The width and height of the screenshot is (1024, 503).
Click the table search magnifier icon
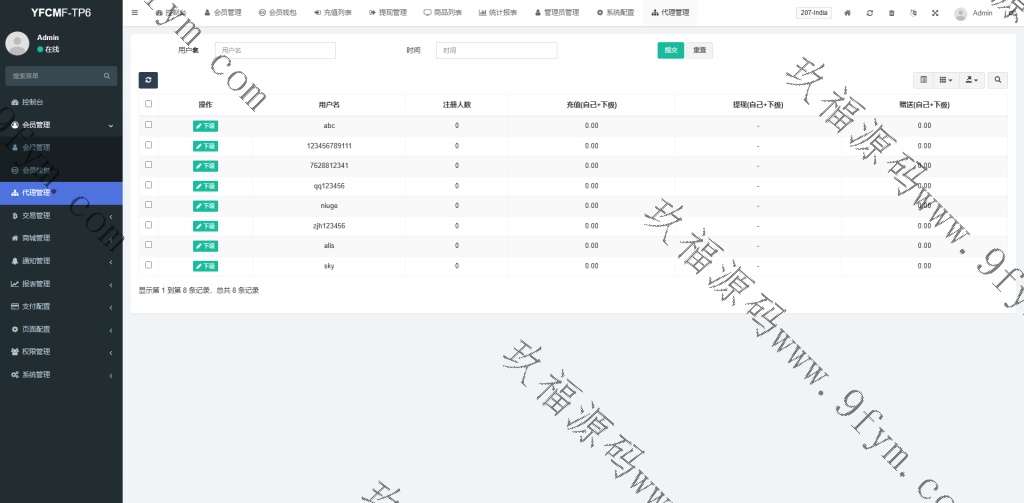point(998,80)
